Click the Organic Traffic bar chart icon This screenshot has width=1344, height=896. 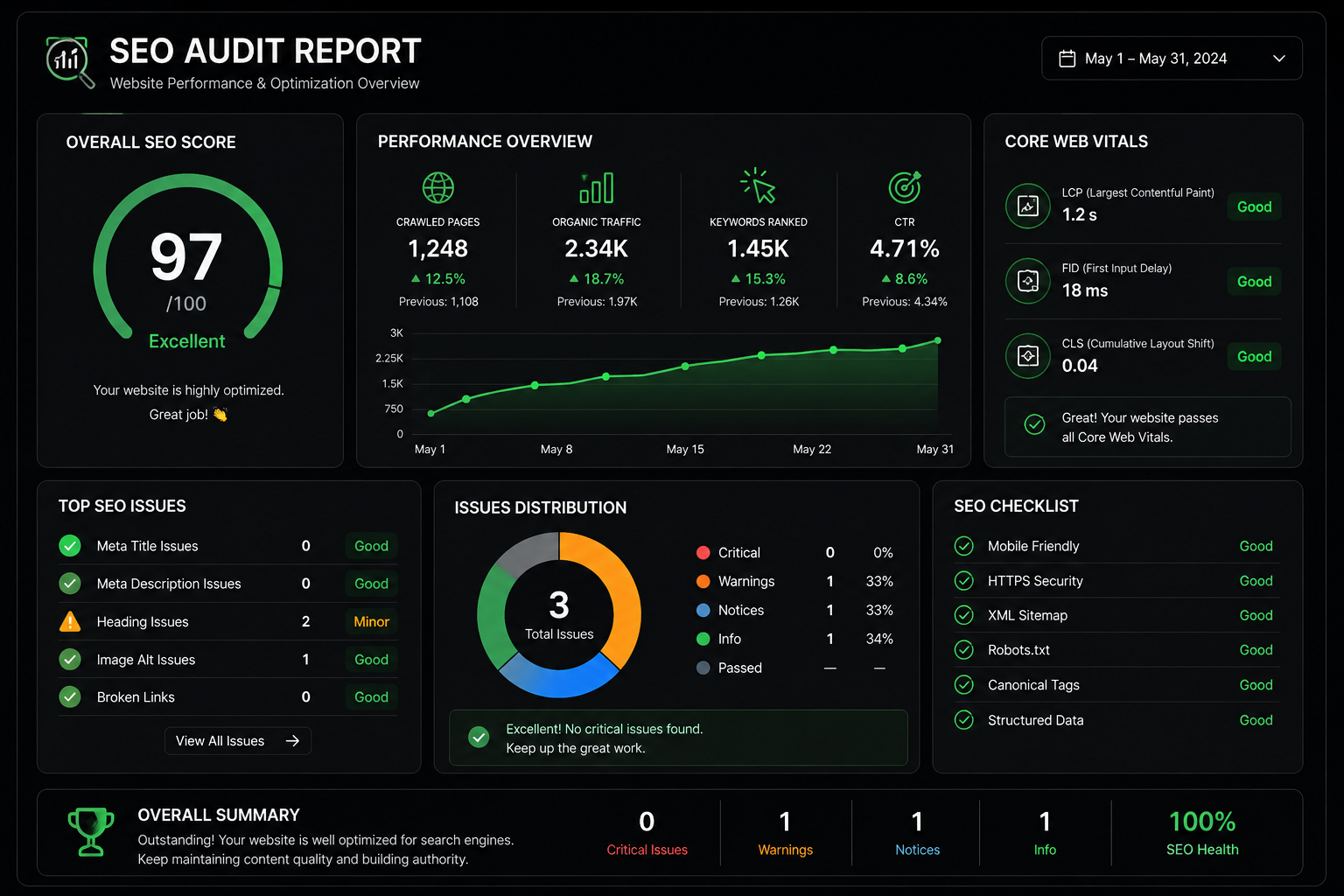[x=597, y=187]
